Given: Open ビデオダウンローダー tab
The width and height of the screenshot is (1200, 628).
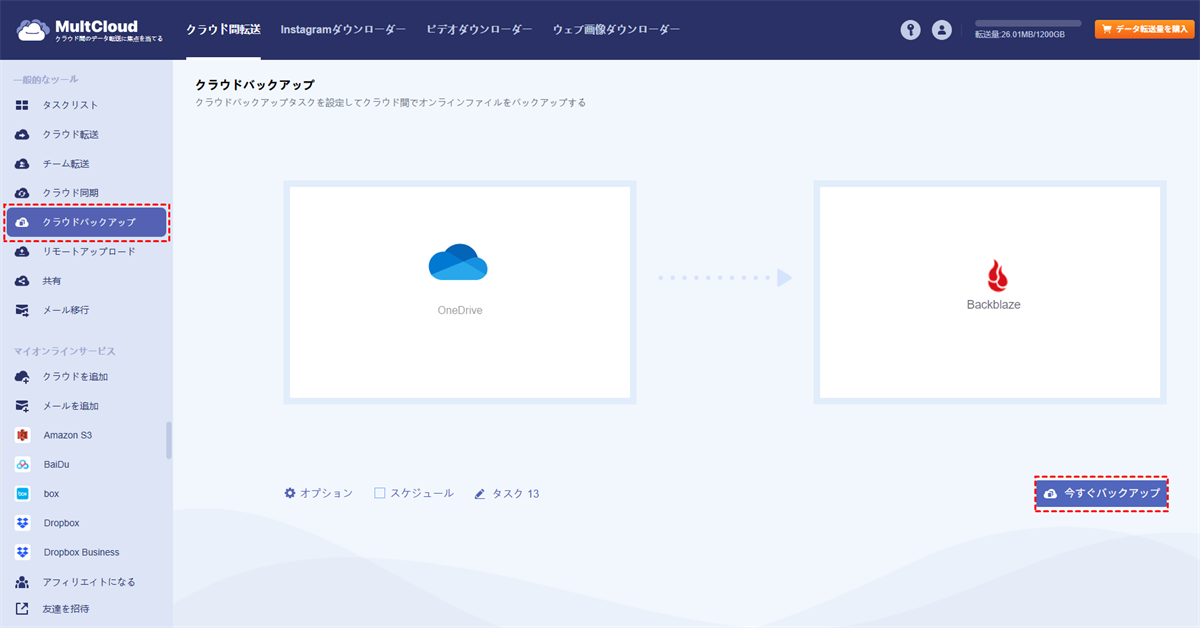Looking at the screenshot, I should [x=479, y=30].
